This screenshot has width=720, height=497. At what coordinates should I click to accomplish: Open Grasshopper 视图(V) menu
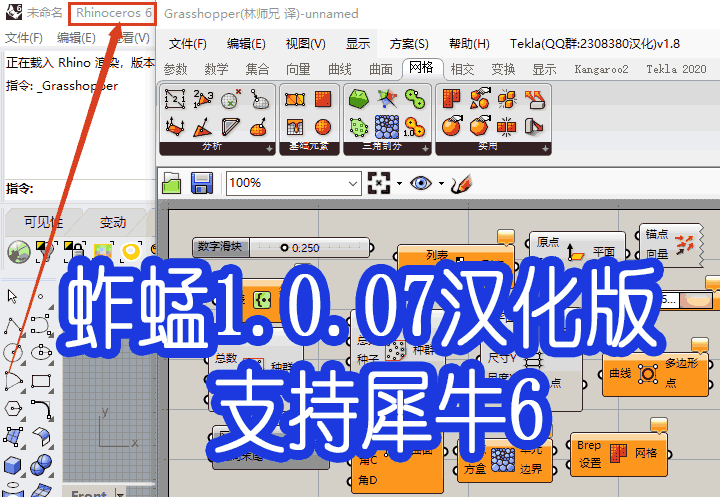[x=305, y=44]
